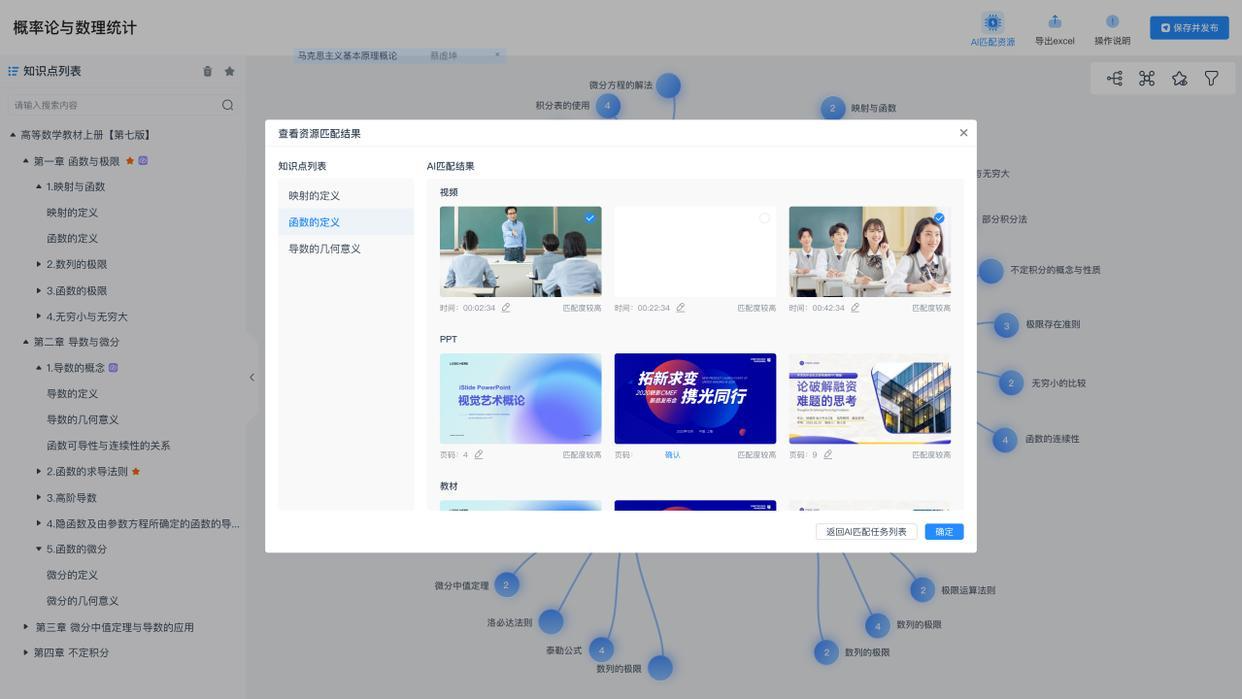Screen dimensions: 1242x699
Task: Expand 第三章 微分中值定理与导数的应用 node
Action: (x=26, y=627)
